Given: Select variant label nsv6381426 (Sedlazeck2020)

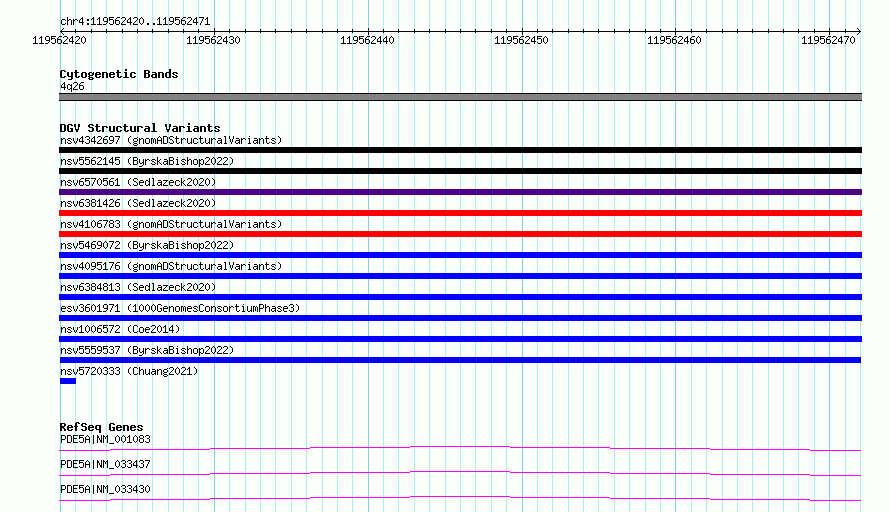Looking at the screenshot, I should [x=138, y=203].
